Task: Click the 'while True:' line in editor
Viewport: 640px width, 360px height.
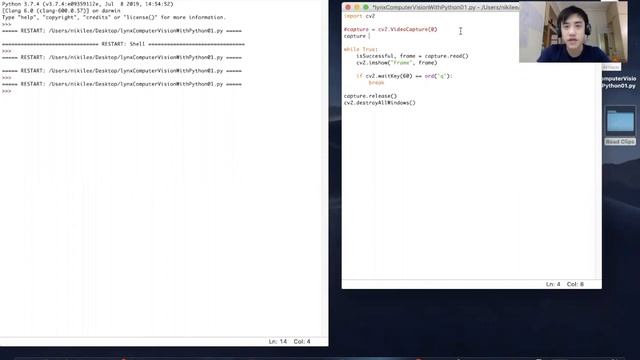Action: click(360, 49)
